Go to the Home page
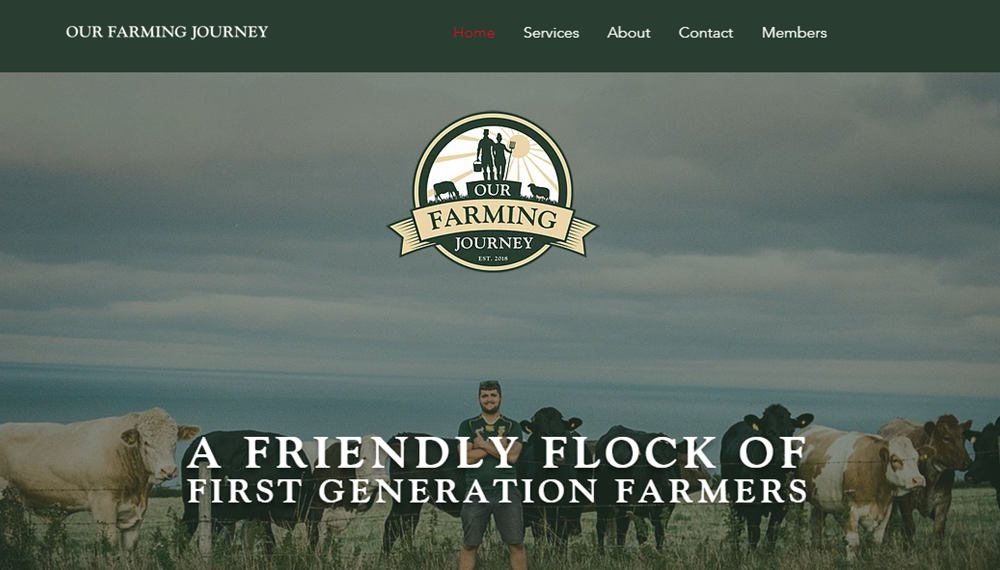1000x570 pixels. 474,33
